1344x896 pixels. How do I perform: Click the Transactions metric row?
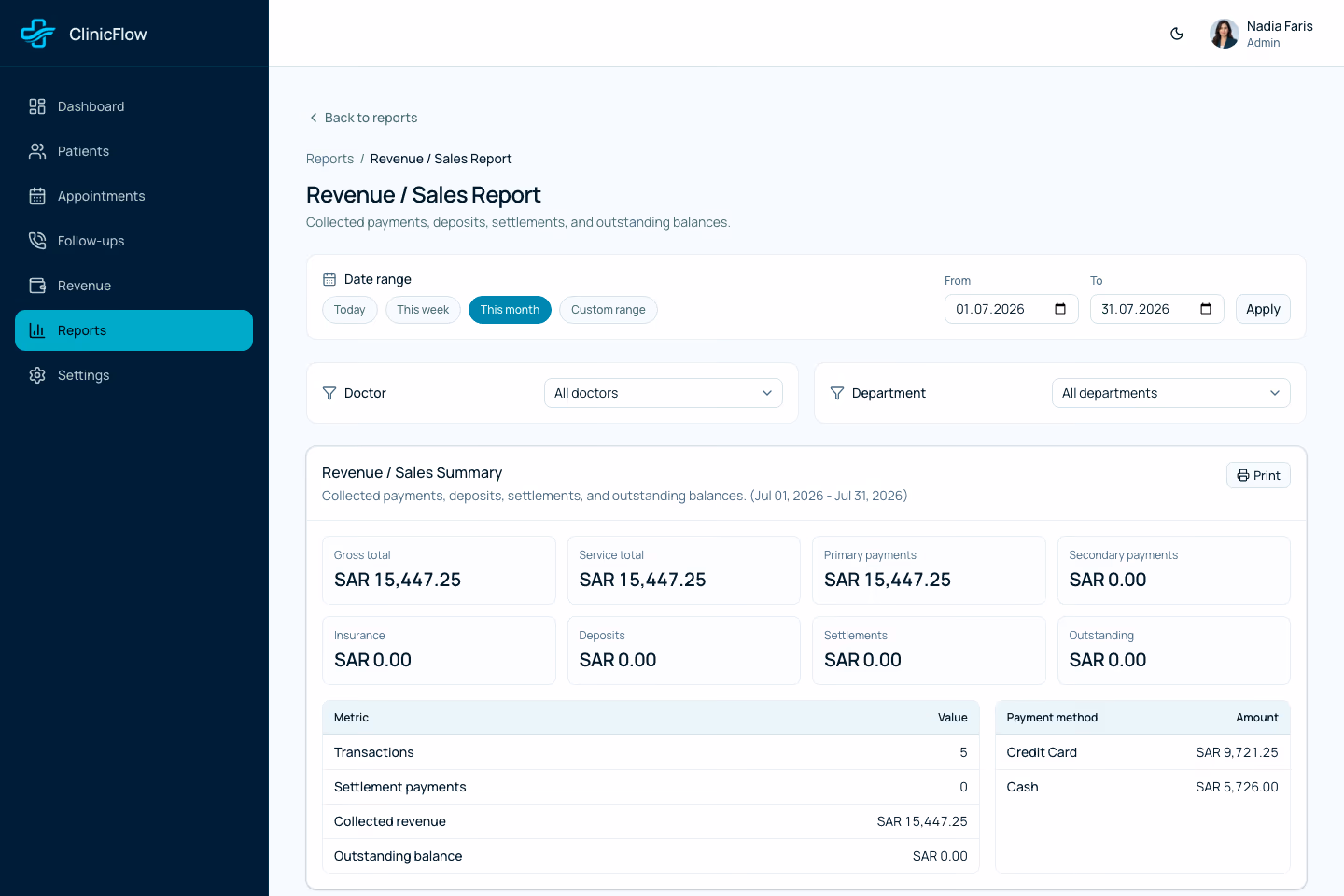click(651, 752)
